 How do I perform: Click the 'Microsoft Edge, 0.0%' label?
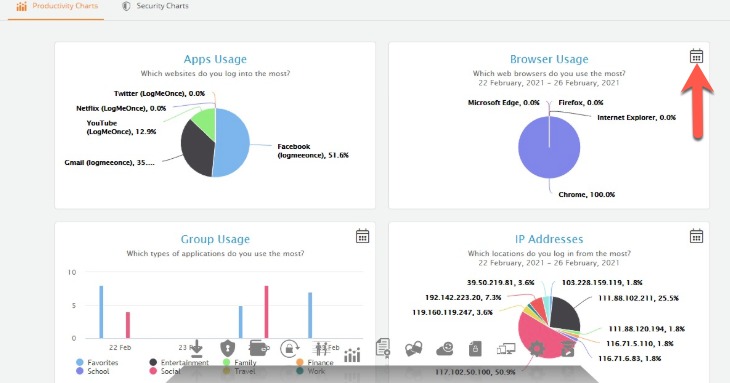[x=504, y=102]
